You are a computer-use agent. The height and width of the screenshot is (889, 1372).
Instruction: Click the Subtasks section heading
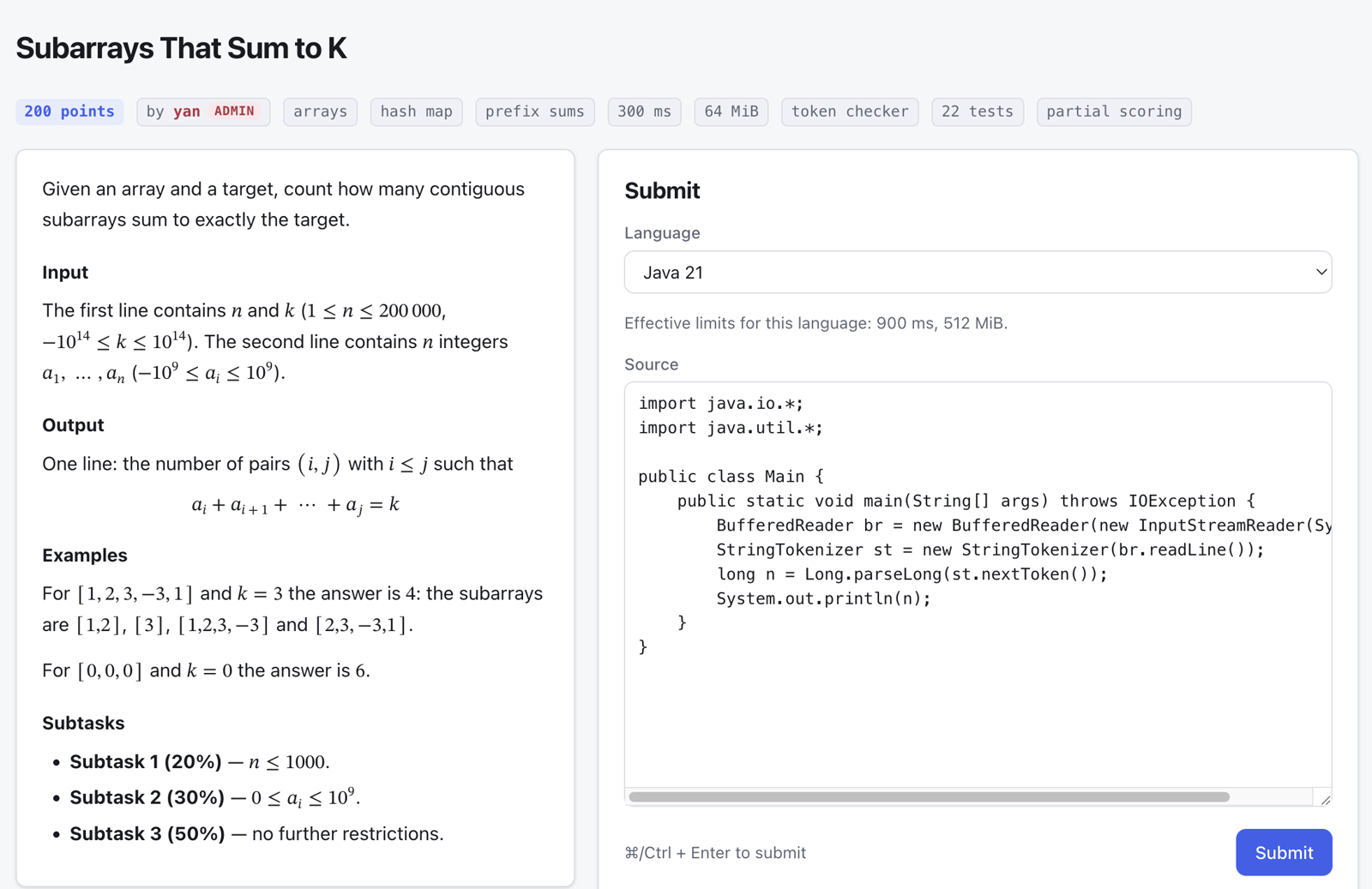tap(83, 724)
